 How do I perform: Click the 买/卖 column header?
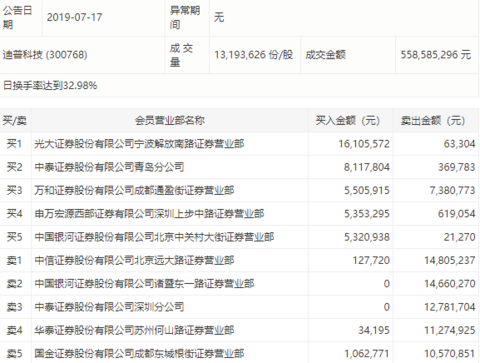pyautogui.click(x=15, y=120)
